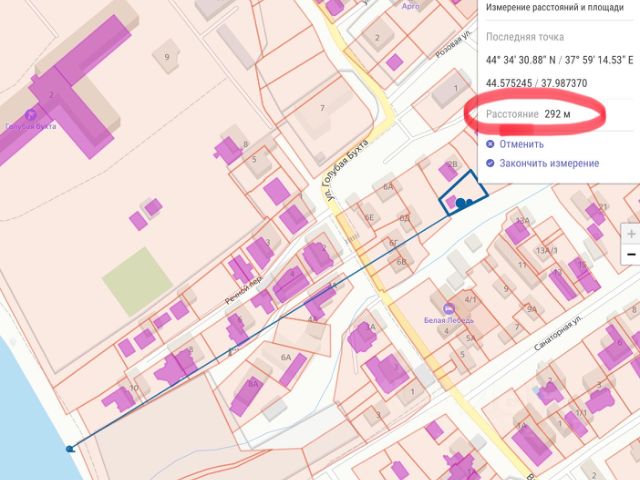Click the Отменить cancel link

(x=521, y=144)
